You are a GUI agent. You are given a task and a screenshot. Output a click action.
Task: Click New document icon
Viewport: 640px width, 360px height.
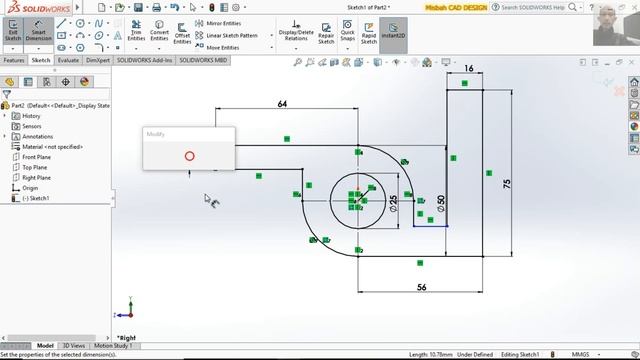pos(102,7)
